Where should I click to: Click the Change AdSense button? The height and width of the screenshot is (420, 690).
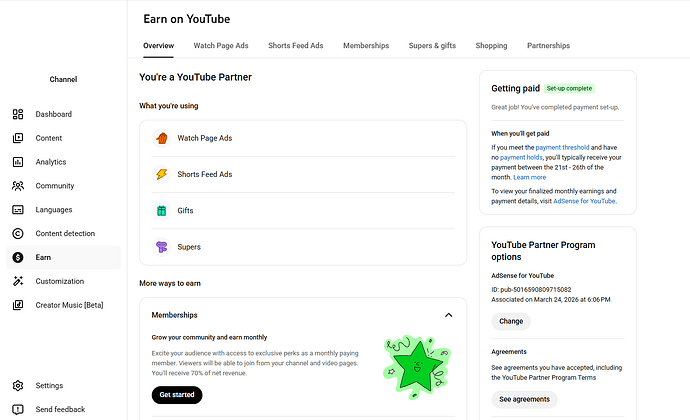[x=511, y=321]
